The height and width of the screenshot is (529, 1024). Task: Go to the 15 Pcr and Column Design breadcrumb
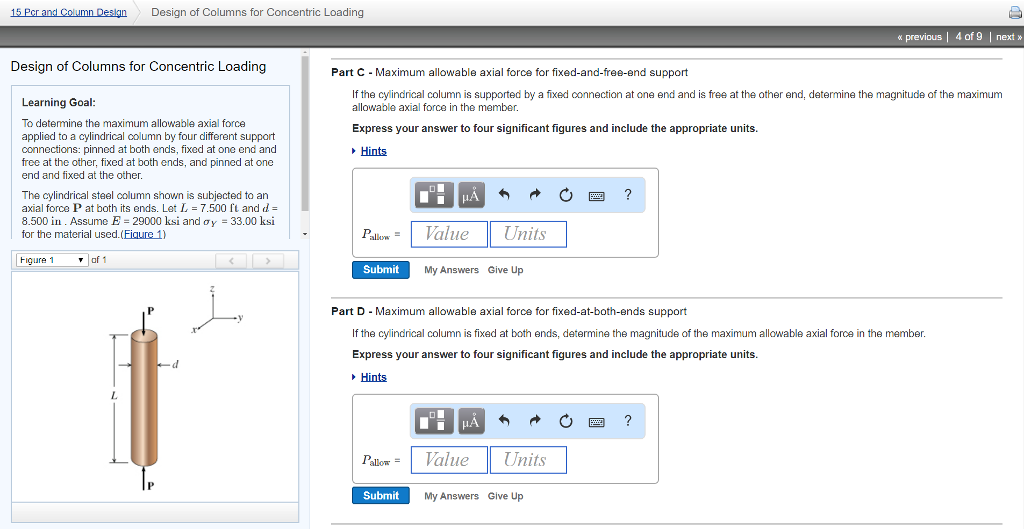point(69,12)
